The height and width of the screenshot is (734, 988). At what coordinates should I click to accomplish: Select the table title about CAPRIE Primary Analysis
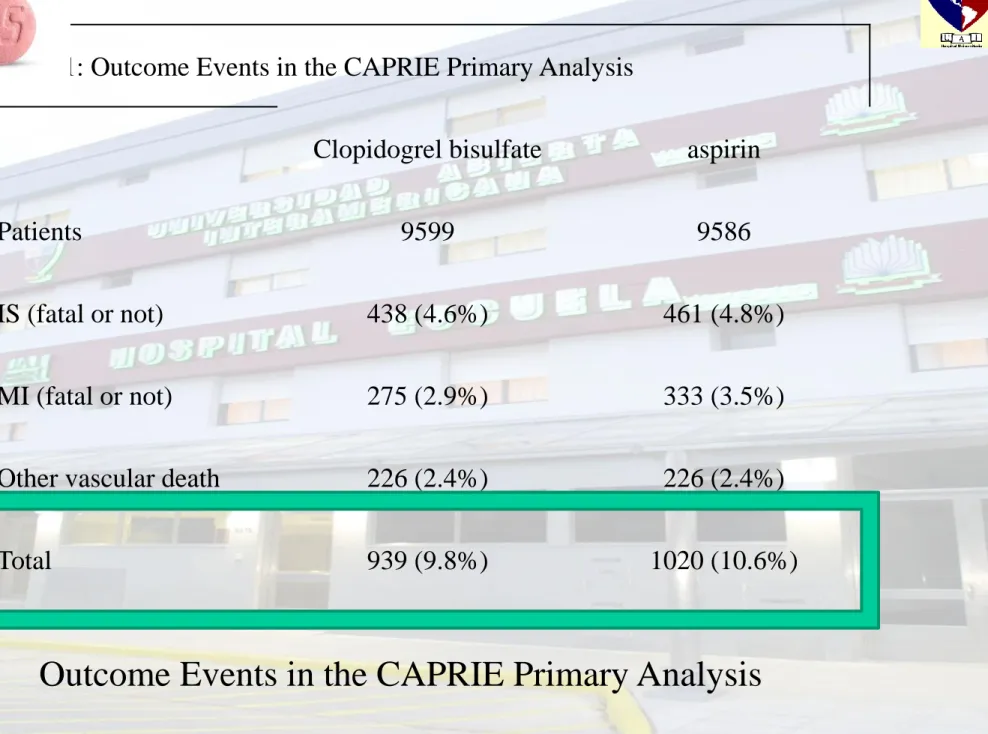click(351, 67)
